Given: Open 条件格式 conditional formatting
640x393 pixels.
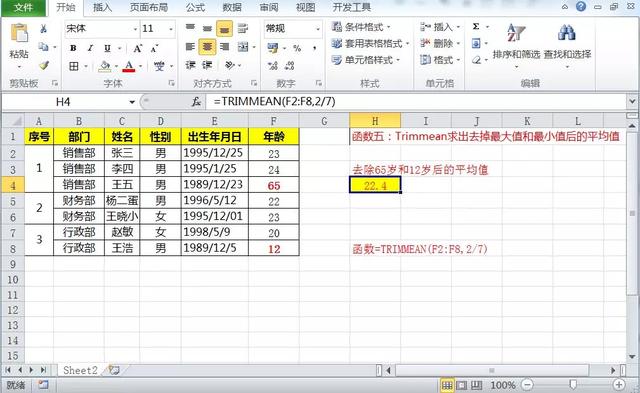Looking at the screenshot, I should click(x=361, y=27).
